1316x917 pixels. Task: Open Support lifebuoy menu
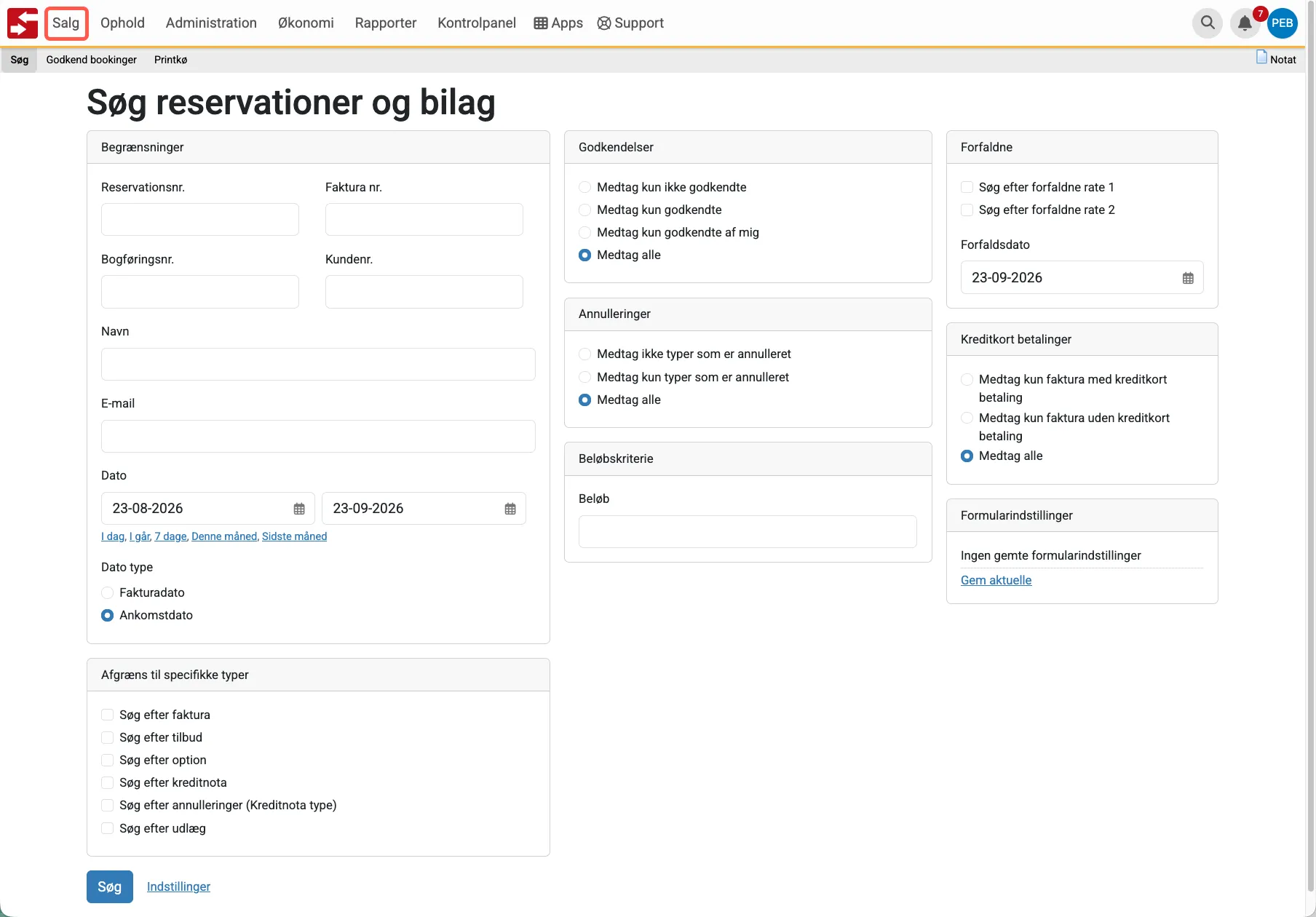click(x=630, y=23)
